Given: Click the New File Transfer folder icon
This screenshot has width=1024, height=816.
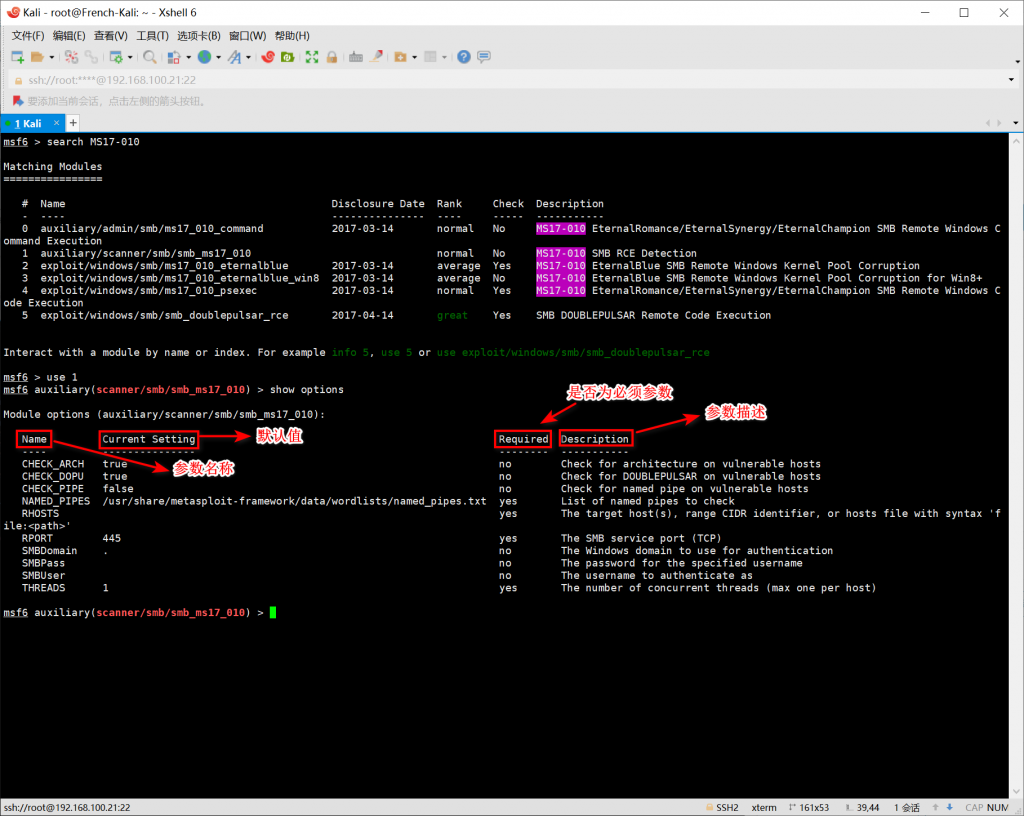Looking at the screenshot, I should pos(400,57).
